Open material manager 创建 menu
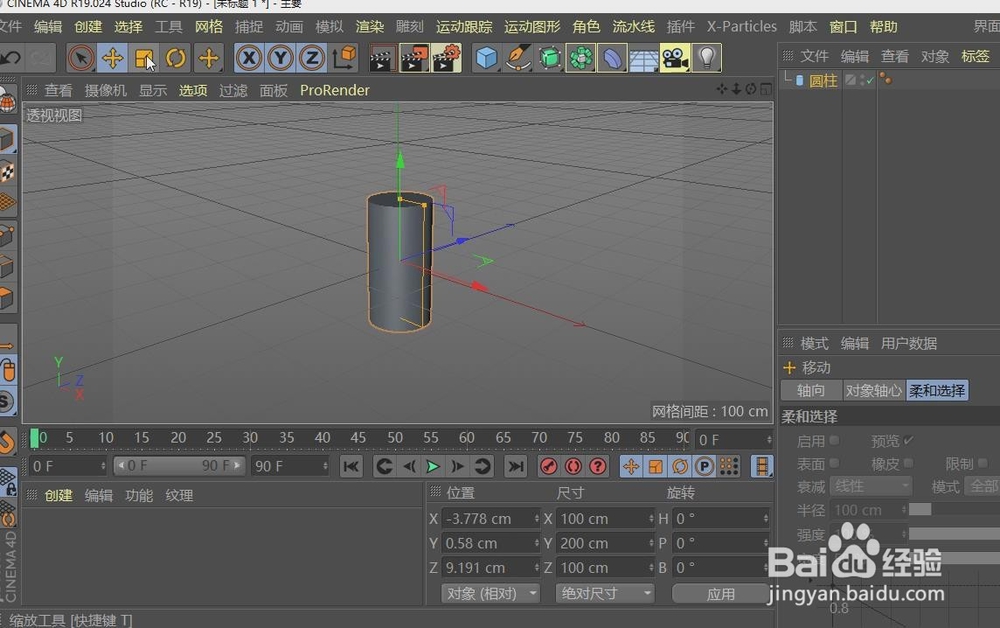 (x=58, y=495)
